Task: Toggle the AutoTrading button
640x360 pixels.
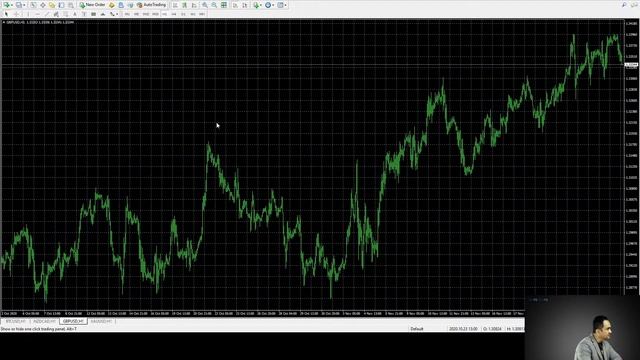Action: click(x=151, y=5)
